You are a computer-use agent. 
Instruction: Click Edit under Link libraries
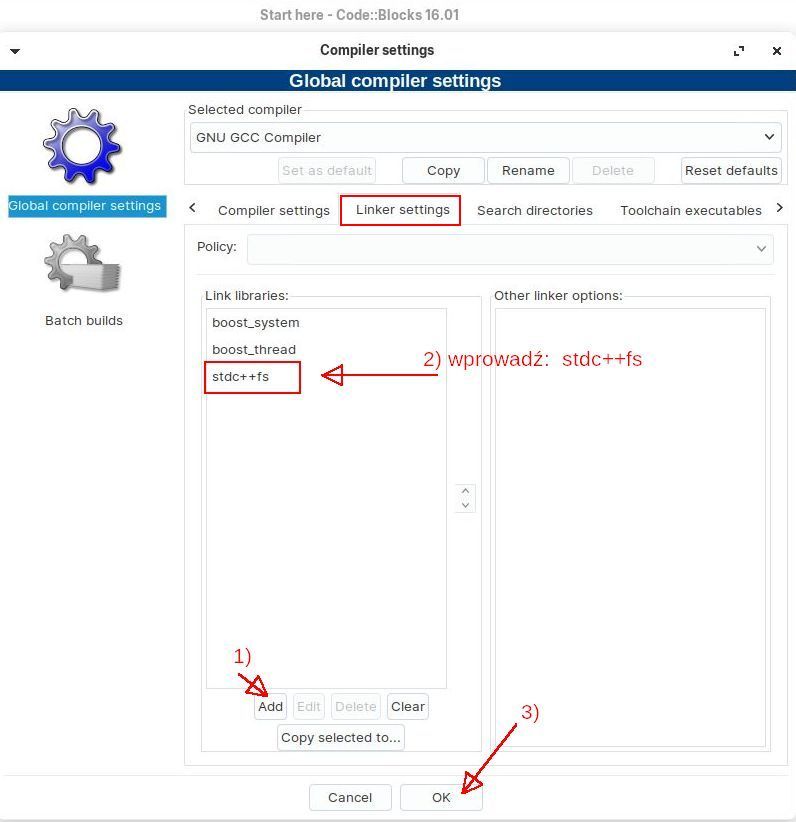pos(308,707)
